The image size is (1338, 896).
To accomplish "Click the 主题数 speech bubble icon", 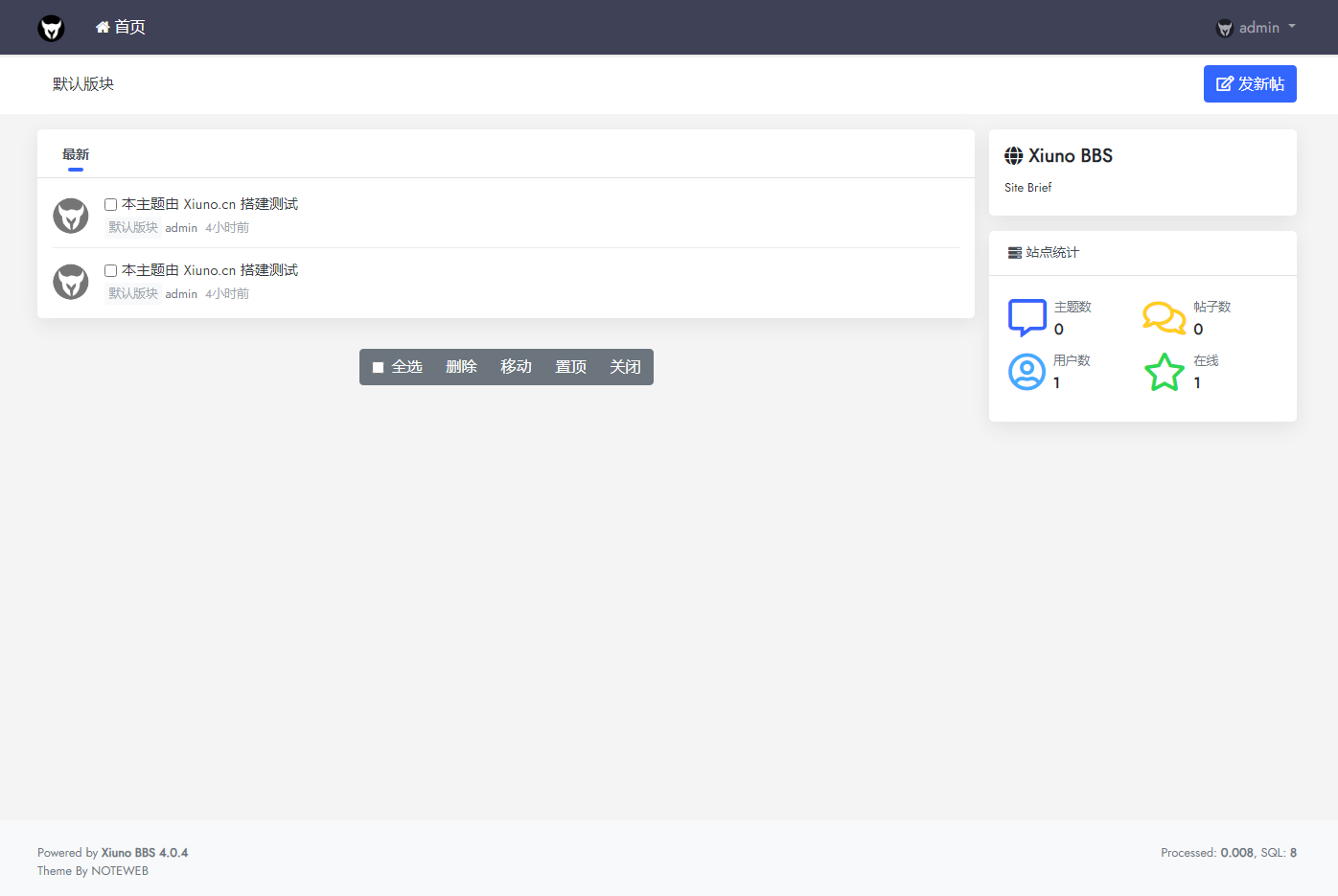I will (x=1027, y=317).
